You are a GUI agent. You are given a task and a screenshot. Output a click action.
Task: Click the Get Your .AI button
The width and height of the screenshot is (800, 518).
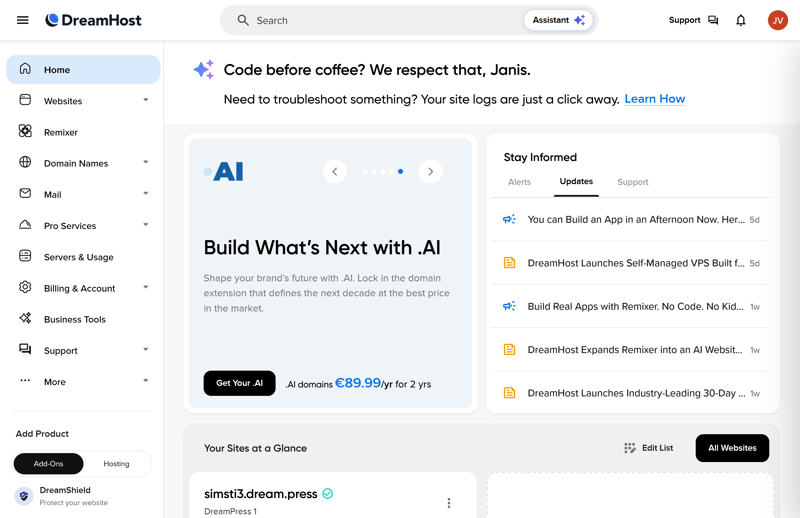click(x=239, y=383)
